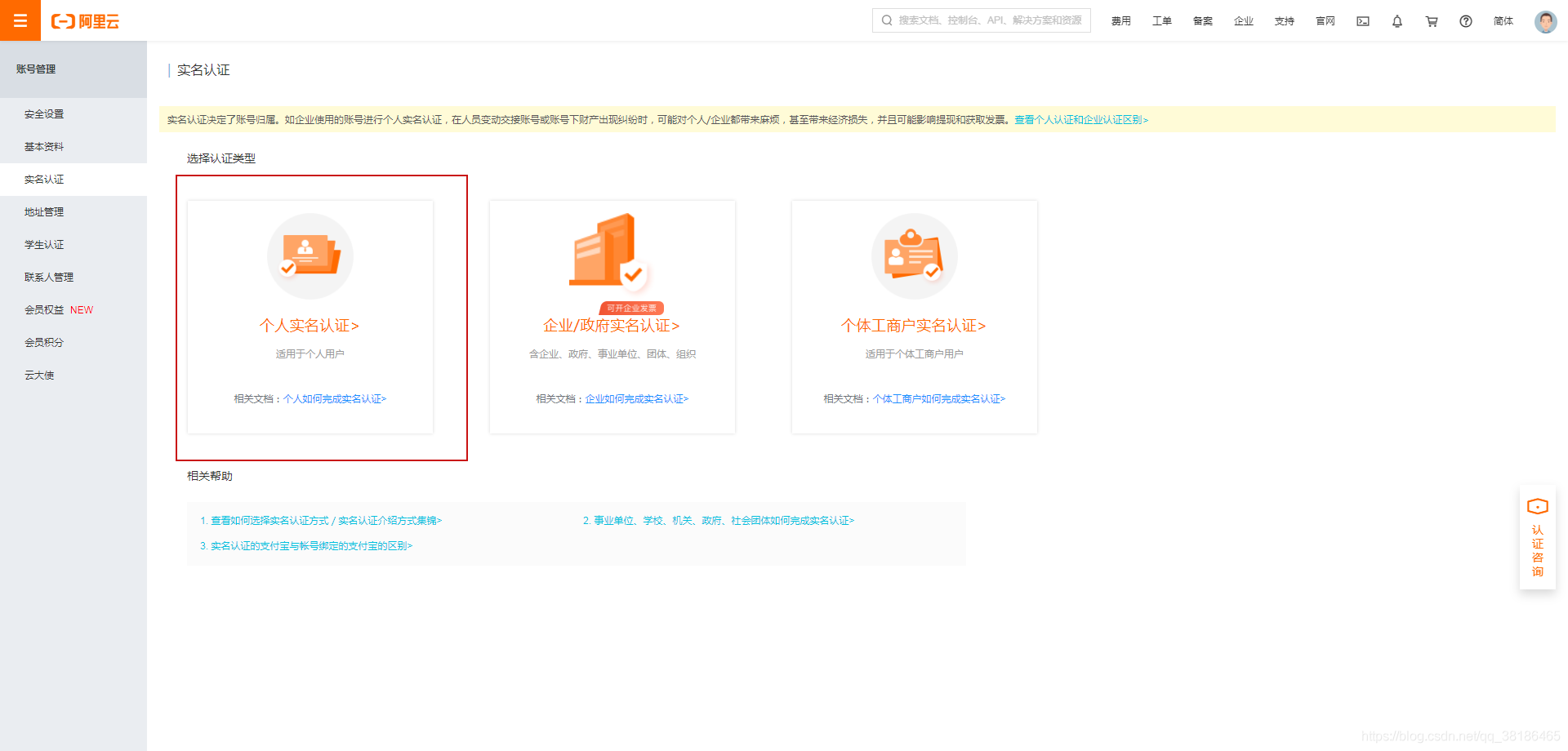
Task: Select 安全设置 in the sidebar
Action: click(43, 113)
